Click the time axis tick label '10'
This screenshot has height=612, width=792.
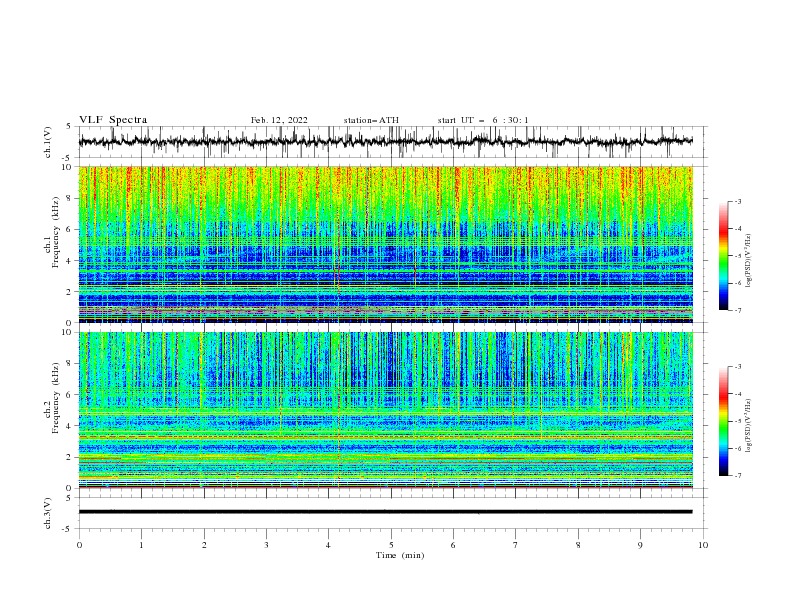703,545
